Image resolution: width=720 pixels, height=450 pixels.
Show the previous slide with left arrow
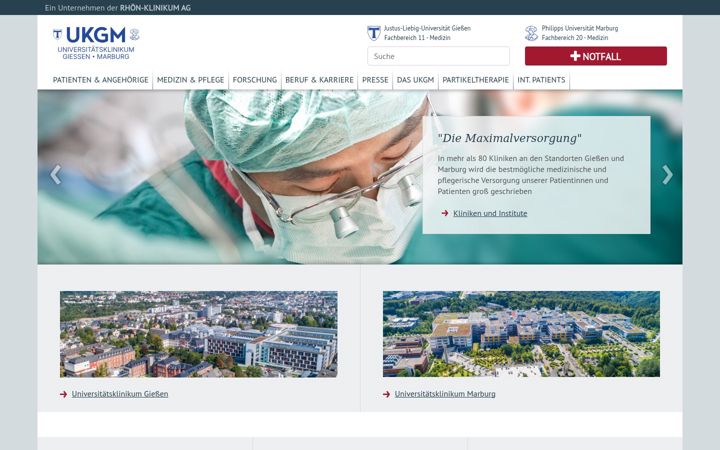click(56, 175)
